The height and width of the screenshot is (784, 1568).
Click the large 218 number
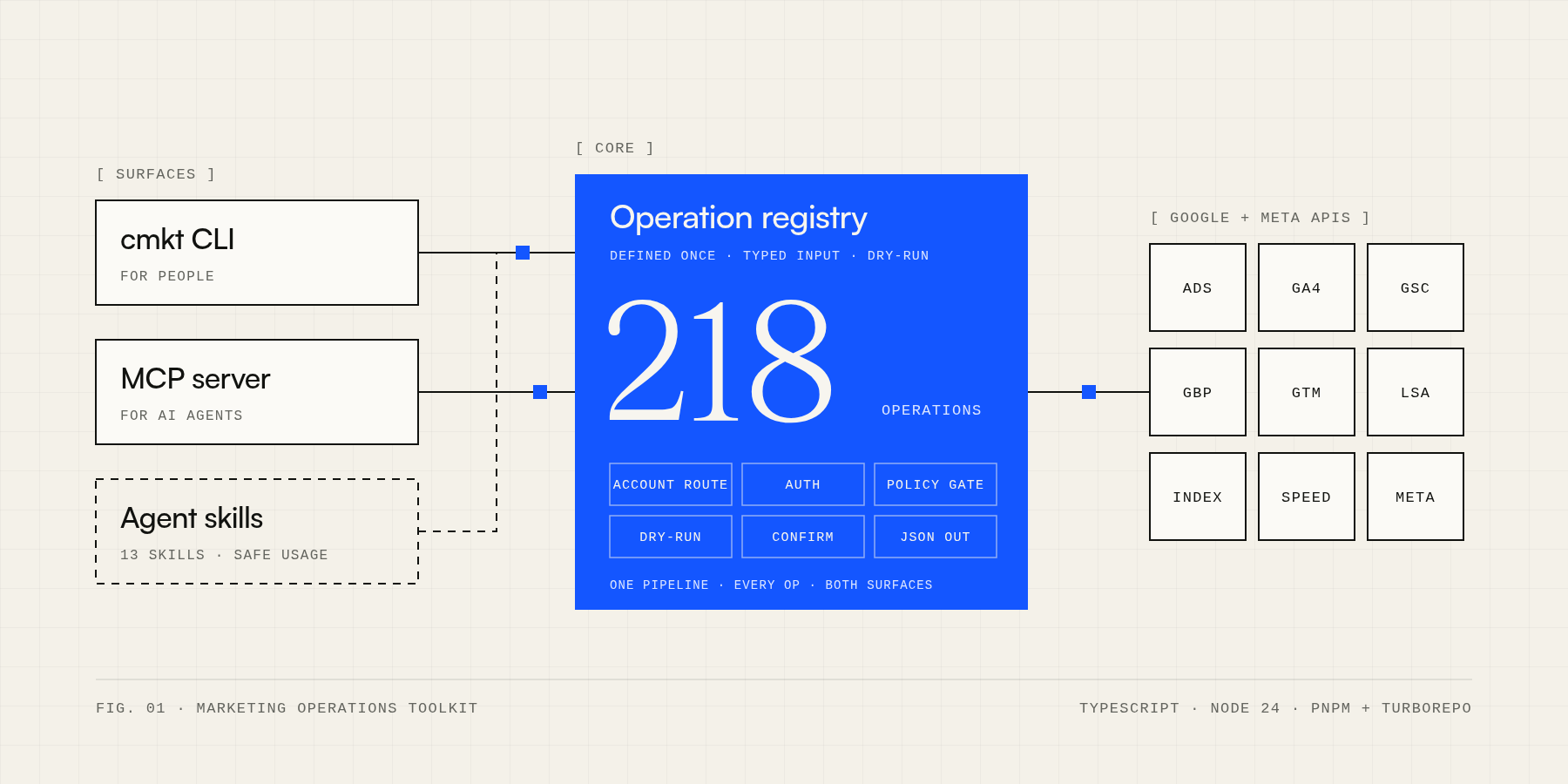[720, 361]
